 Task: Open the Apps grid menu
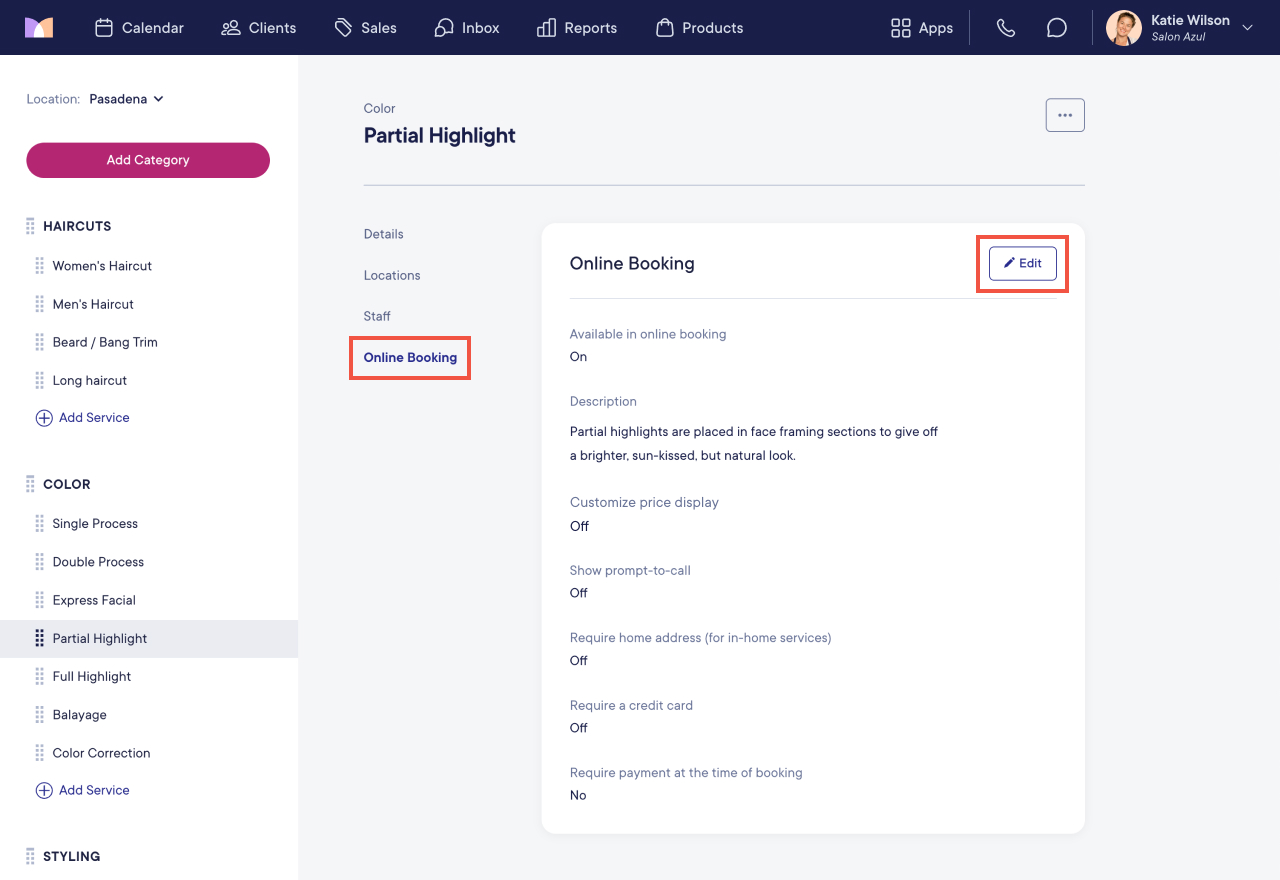tap(921, 28)
